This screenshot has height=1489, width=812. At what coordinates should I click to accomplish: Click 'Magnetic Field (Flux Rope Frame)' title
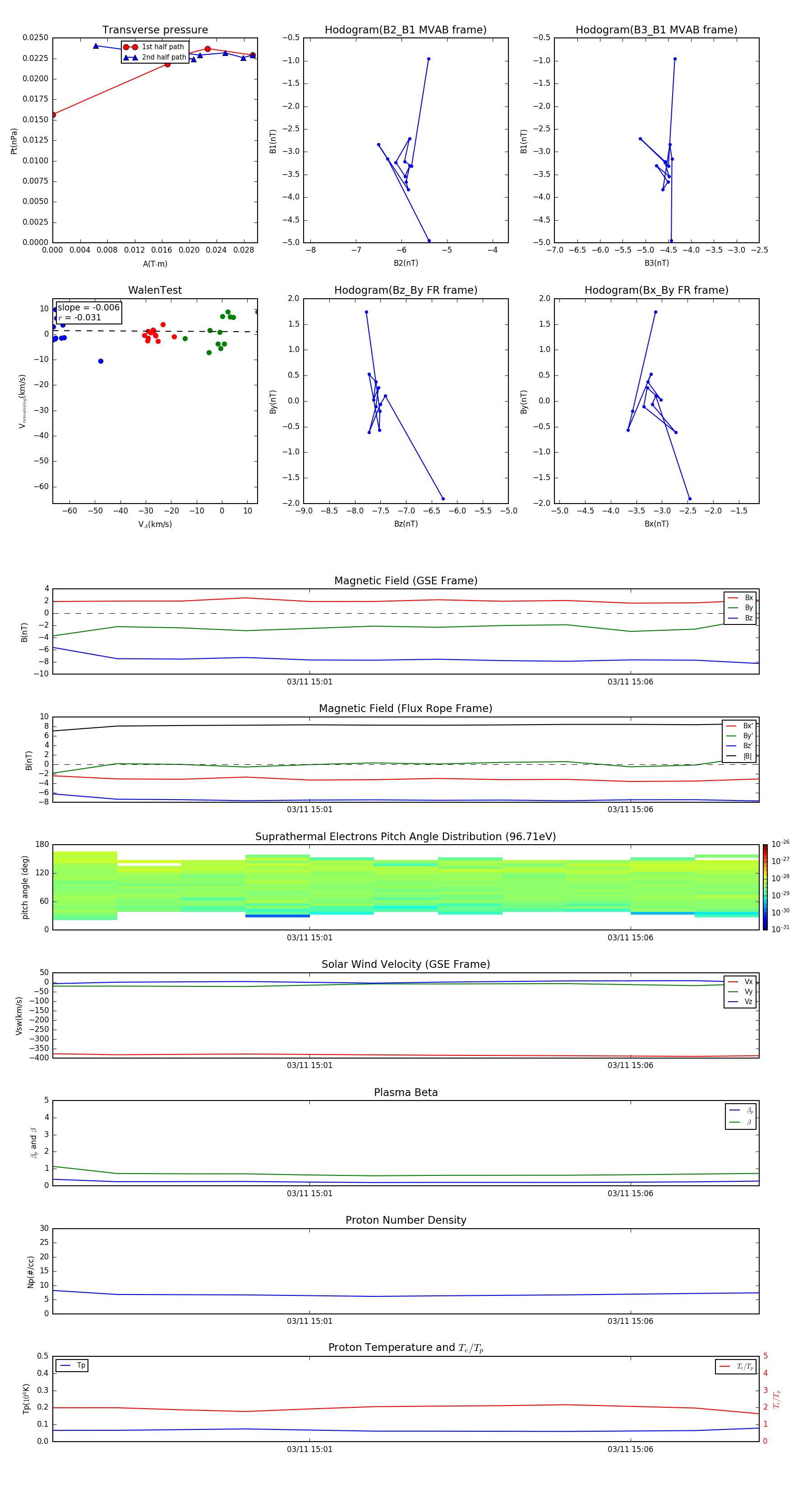[406, 709]
